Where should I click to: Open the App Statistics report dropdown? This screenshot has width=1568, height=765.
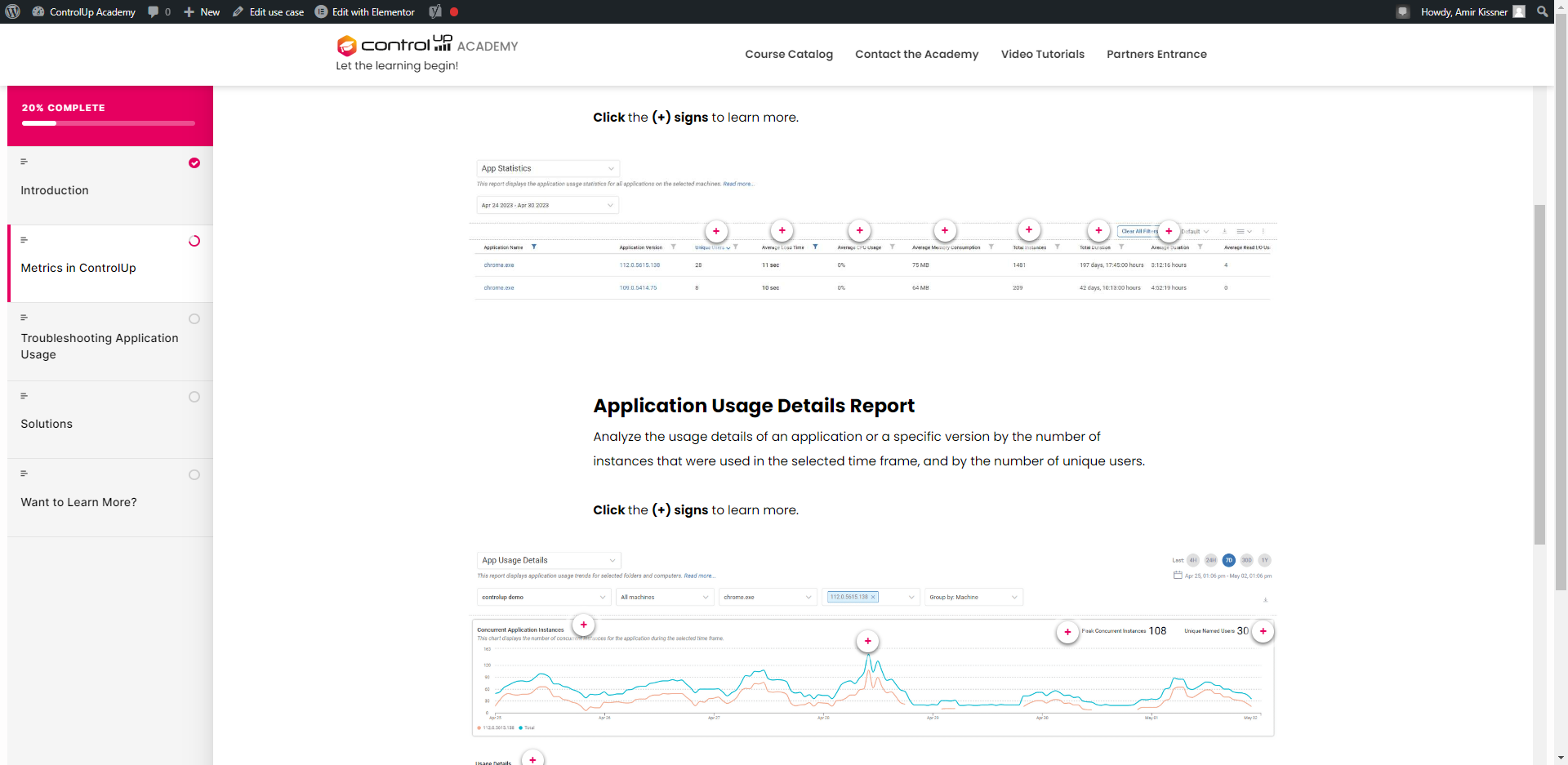pyautogui.click(x=548, y=168)
